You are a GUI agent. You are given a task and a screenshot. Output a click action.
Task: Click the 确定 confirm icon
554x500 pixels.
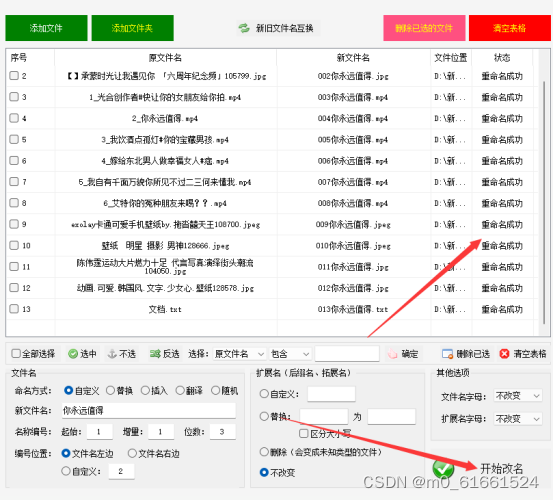392,354
